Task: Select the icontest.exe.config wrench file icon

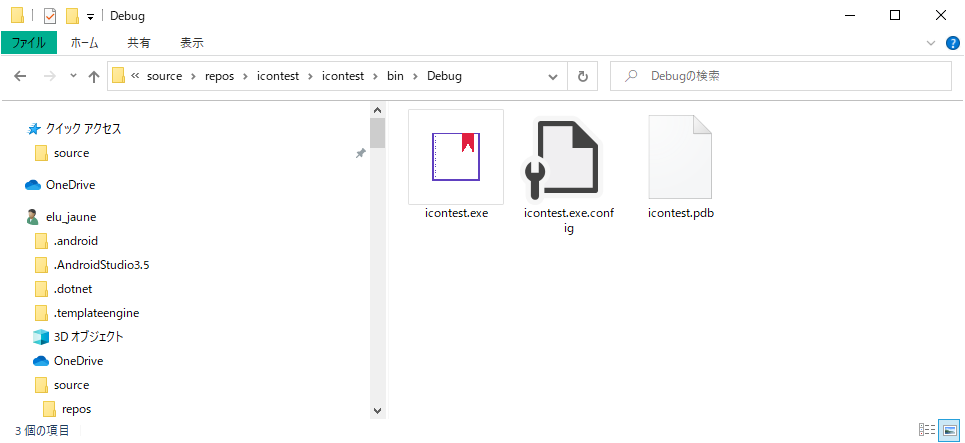Action: pyautogui.click(x=562, y=159)
